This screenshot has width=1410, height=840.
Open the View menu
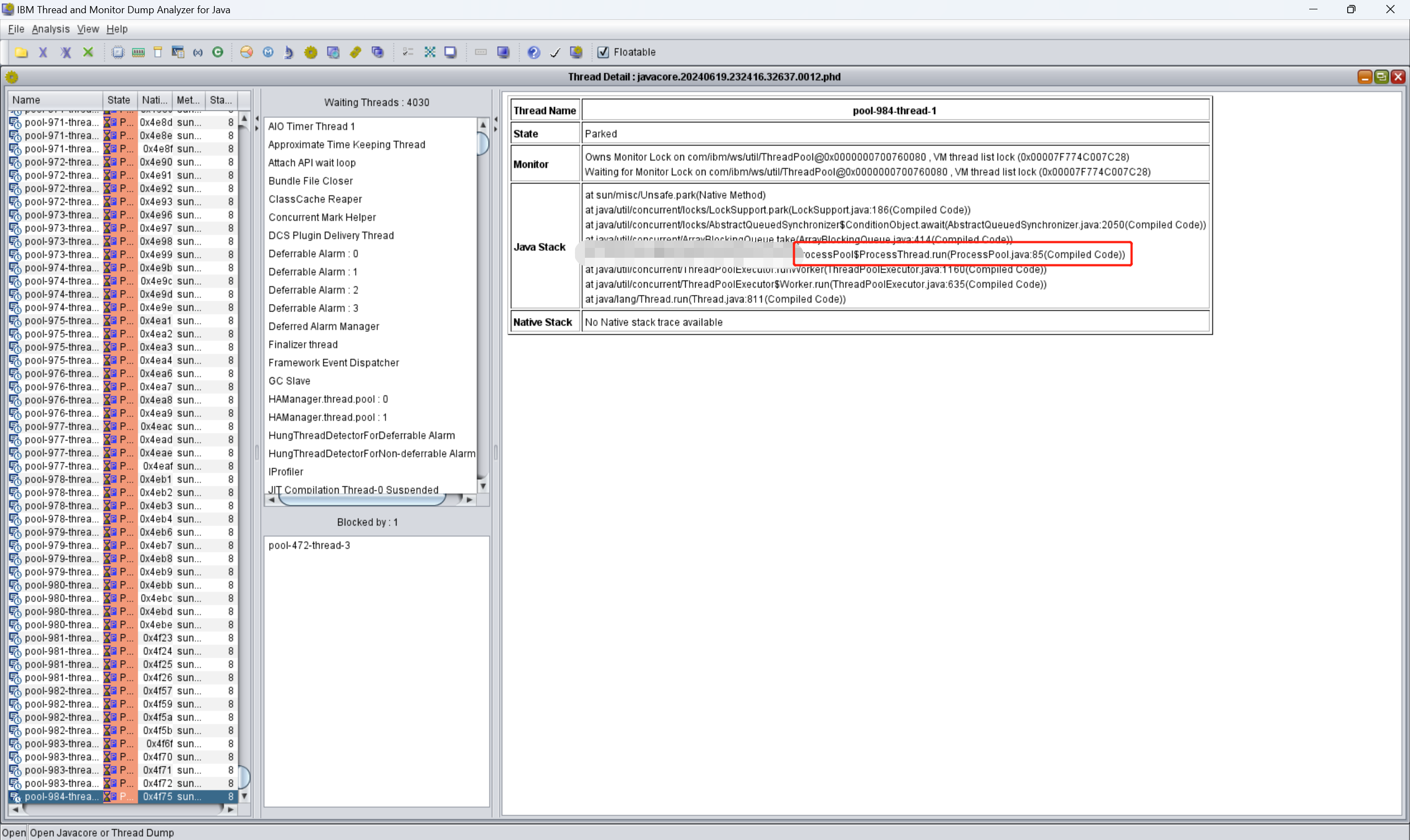[x=88, y=29]
